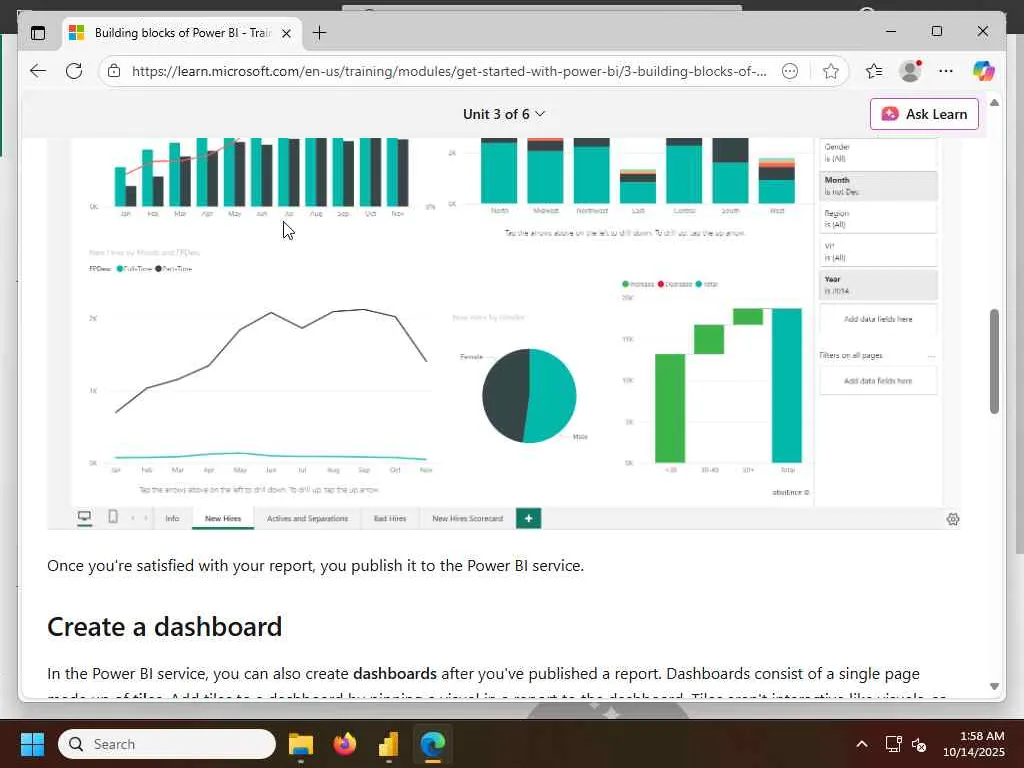The image size is (1024, 768).
Task: Open the browser profile menu
Action: (x=910, y=71)
